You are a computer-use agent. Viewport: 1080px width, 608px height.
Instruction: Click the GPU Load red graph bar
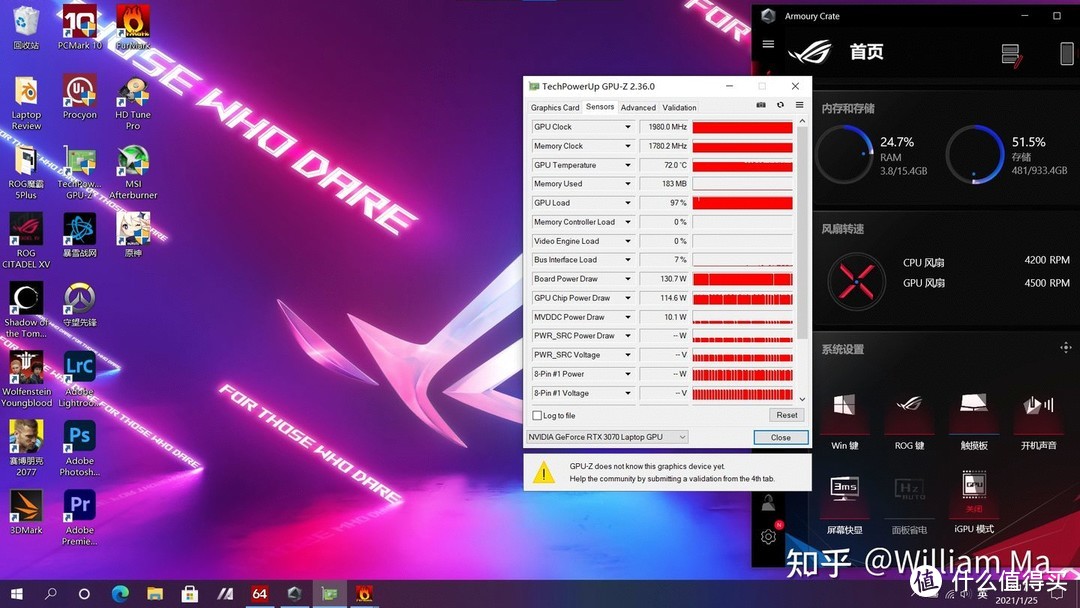click(x=742, y=203)
